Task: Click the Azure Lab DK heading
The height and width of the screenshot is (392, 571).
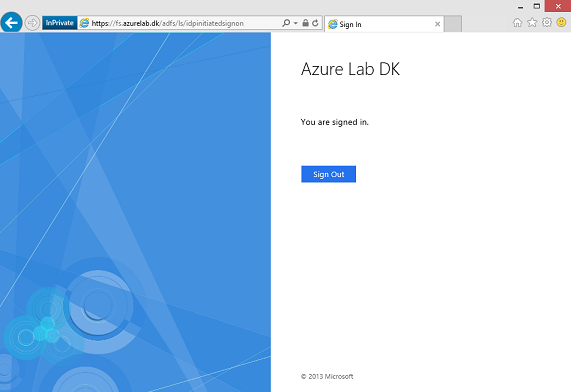Action: 350,69
